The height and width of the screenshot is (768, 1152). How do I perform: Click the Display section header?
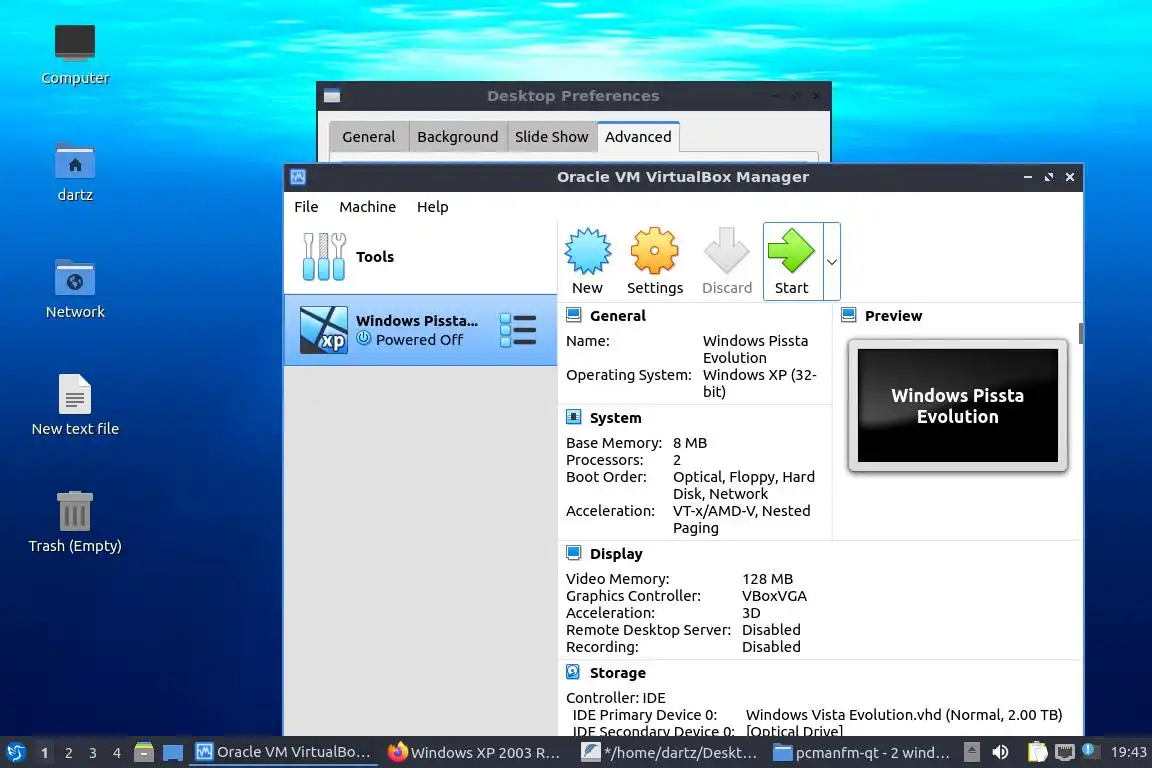point(616,554)
